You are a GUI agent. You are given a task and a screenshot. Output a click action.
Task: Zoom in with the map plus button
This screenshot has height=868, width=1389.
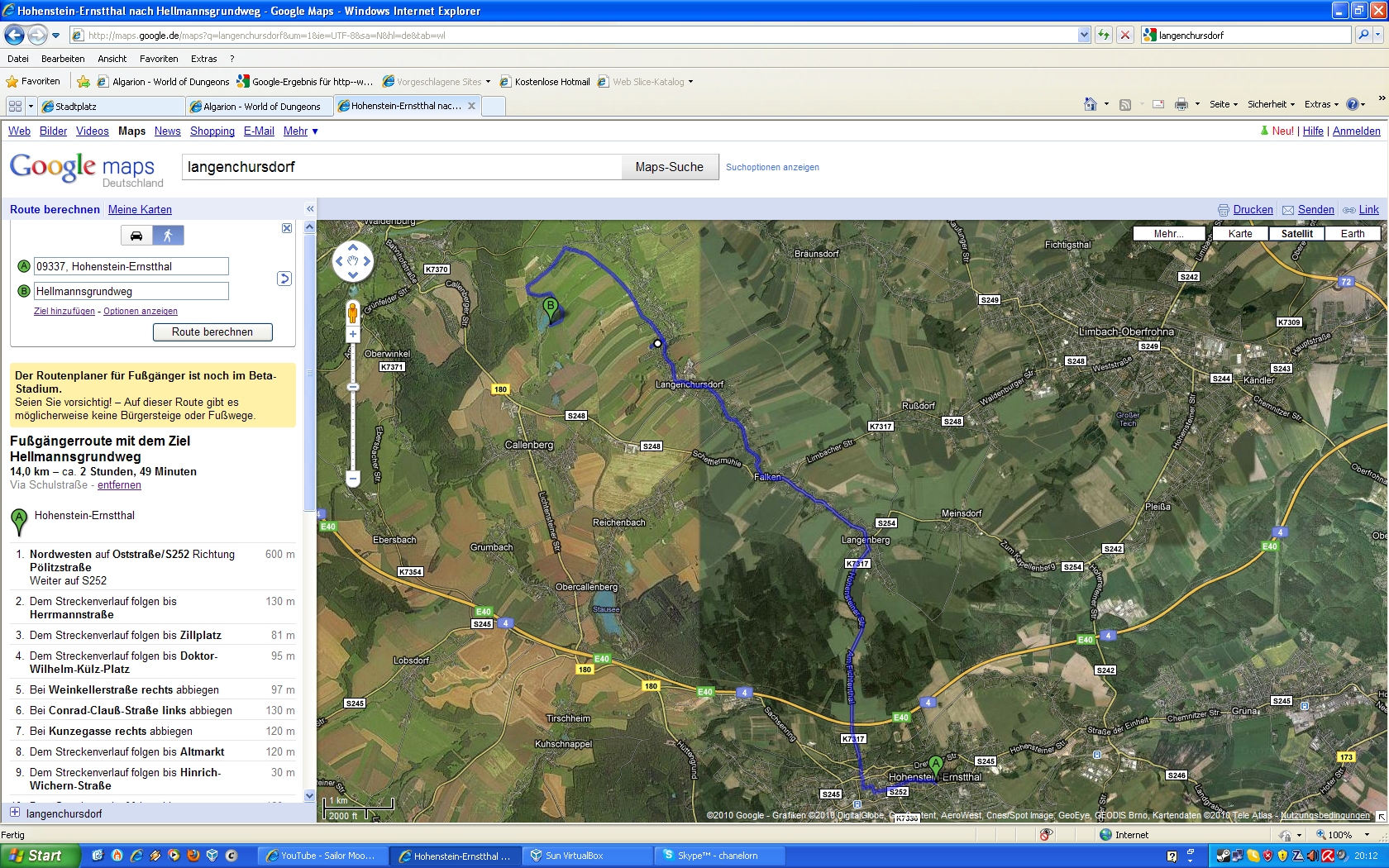pyautogui.click(x=353, y=335)
